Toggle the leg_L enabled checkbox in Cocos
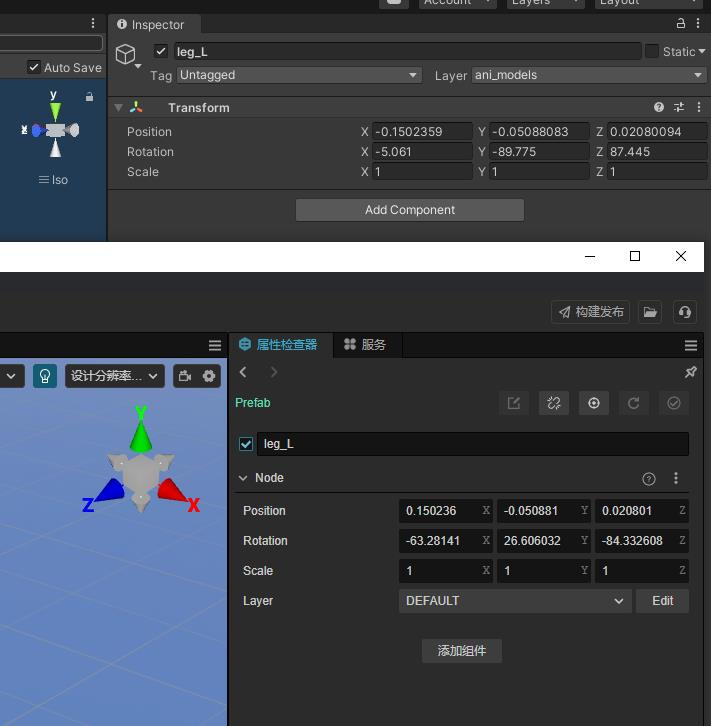Image resolution: width=711 pixels, height=726 pixels. (x=246, y=444)
